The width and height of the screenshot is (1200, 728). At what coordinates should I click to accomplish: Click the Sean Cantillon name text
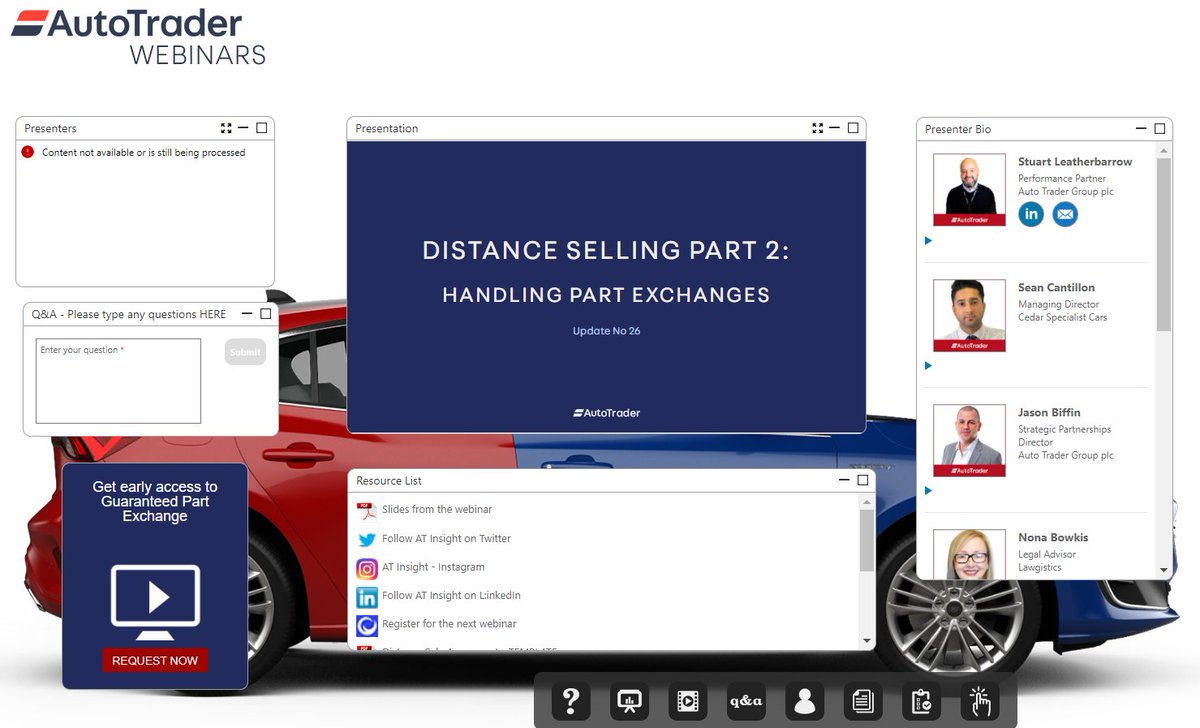[x=1056, y=288]
